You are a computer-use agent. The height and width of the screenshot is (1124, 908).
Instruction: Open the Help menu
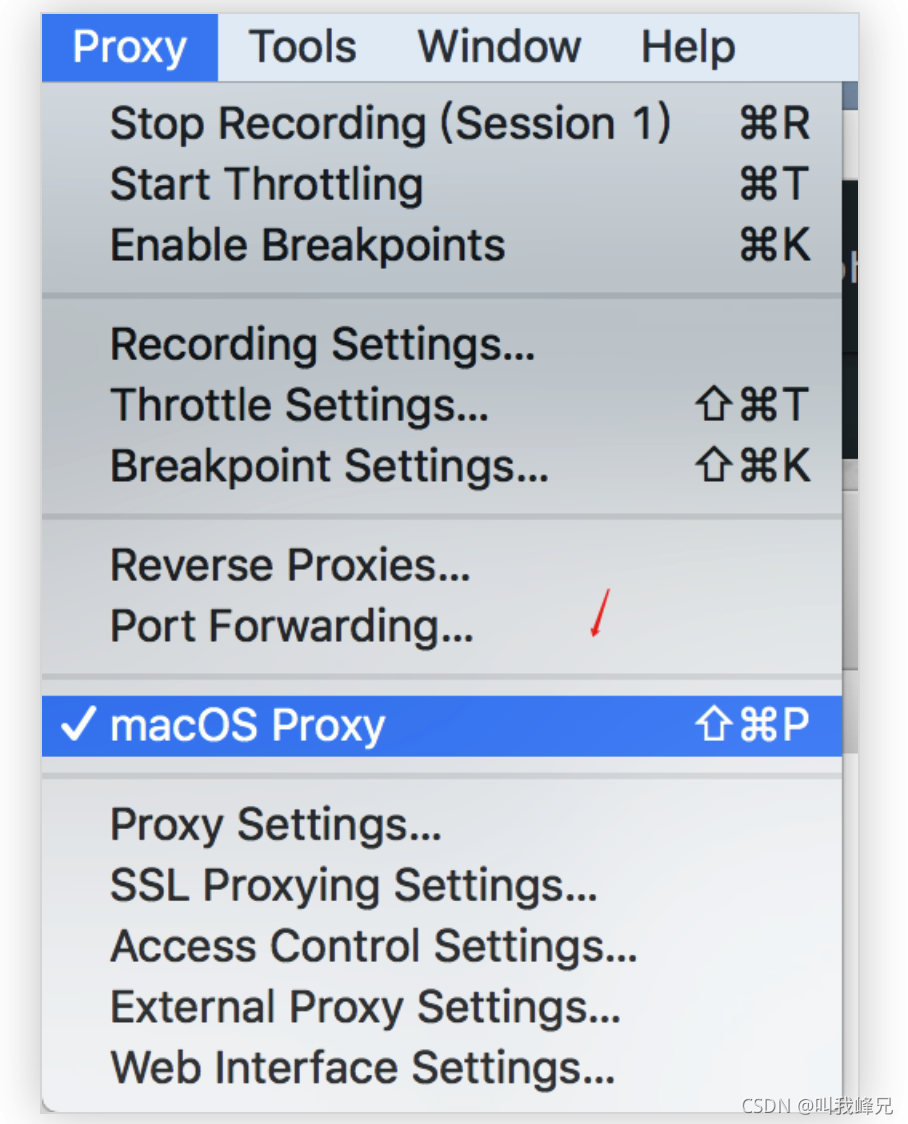pos(688,47)
